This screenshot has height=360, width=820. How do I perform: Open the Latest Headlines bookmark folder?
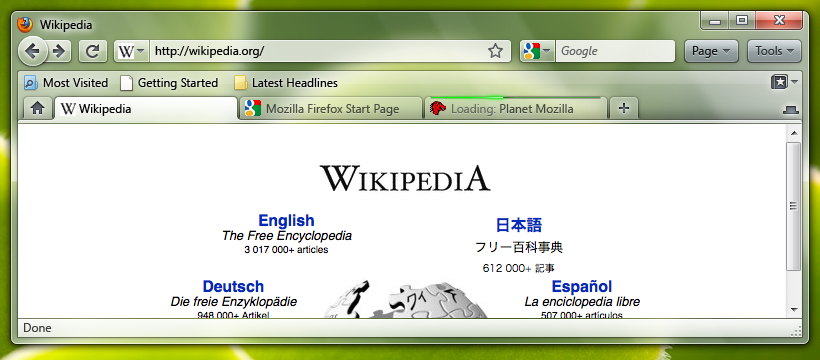pyautogui.click(x=286, y=83)
